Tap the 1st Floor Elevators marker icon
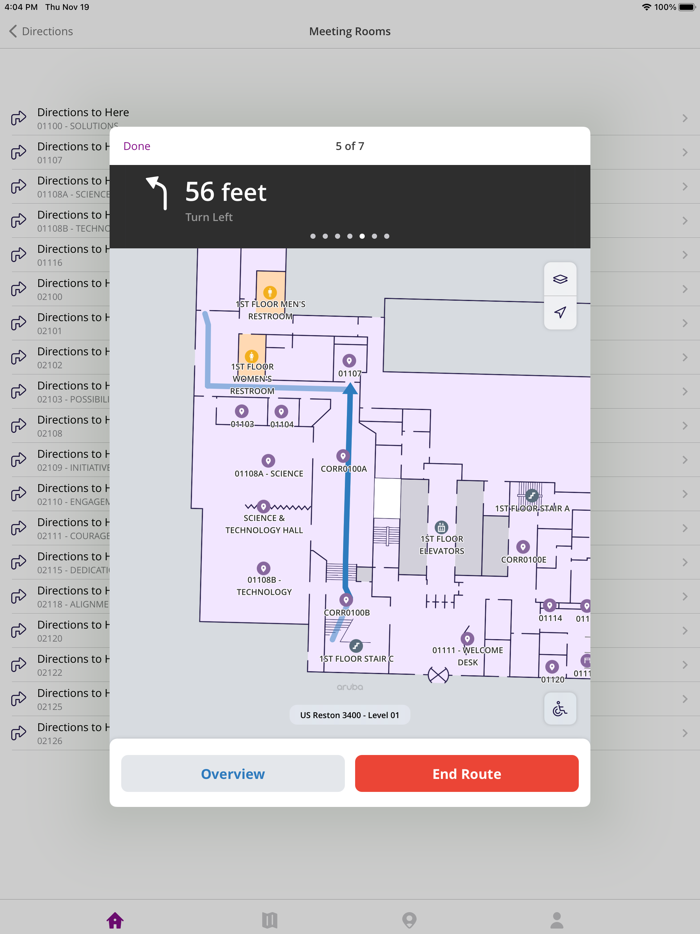Screen dimensions: 700x934 pyautogui.click(x=441, y=527)
